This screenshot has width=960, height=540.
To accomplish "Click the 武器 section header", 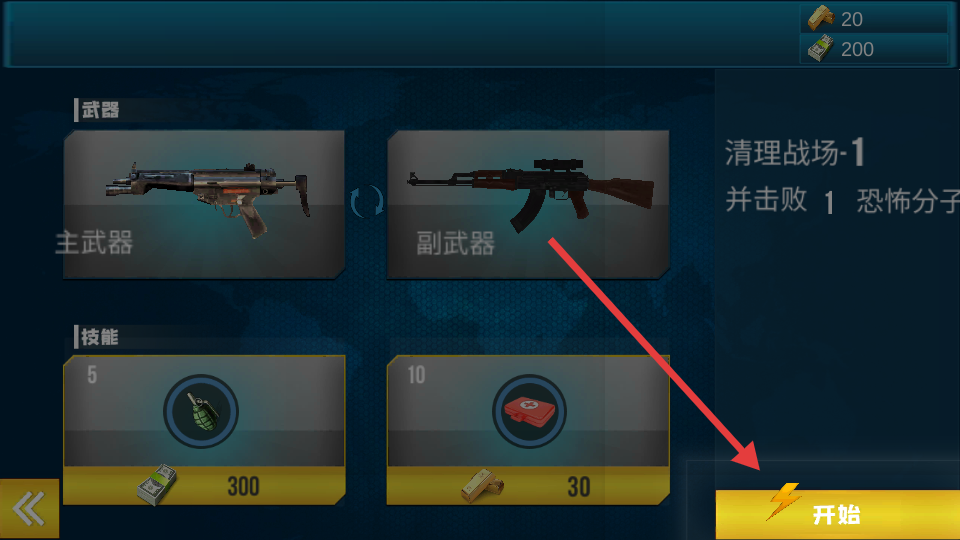I will tap(100, 110).
